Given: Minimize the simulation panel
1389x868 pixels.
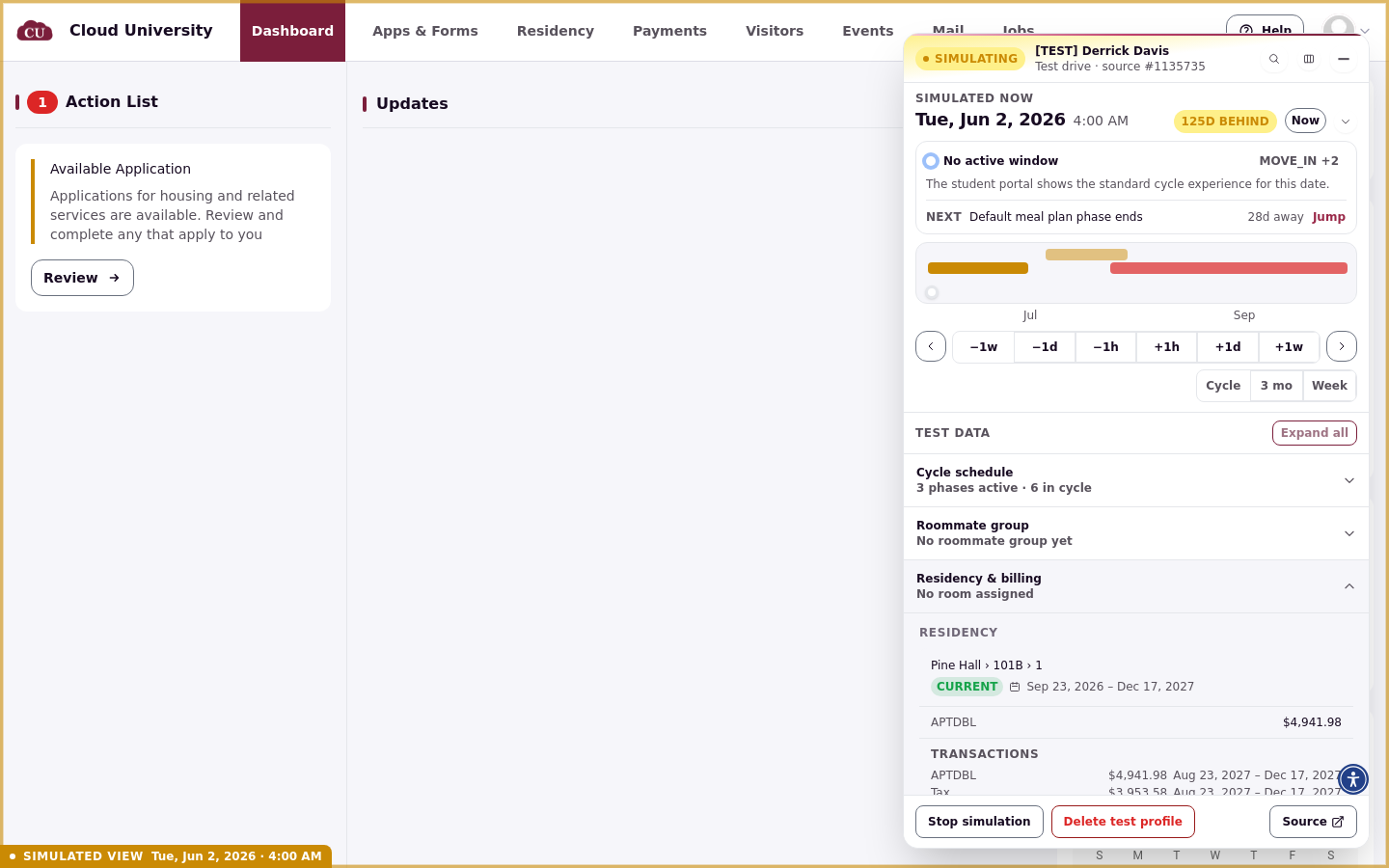Looking at the screenshot, I should click(x=1343, y=59).
